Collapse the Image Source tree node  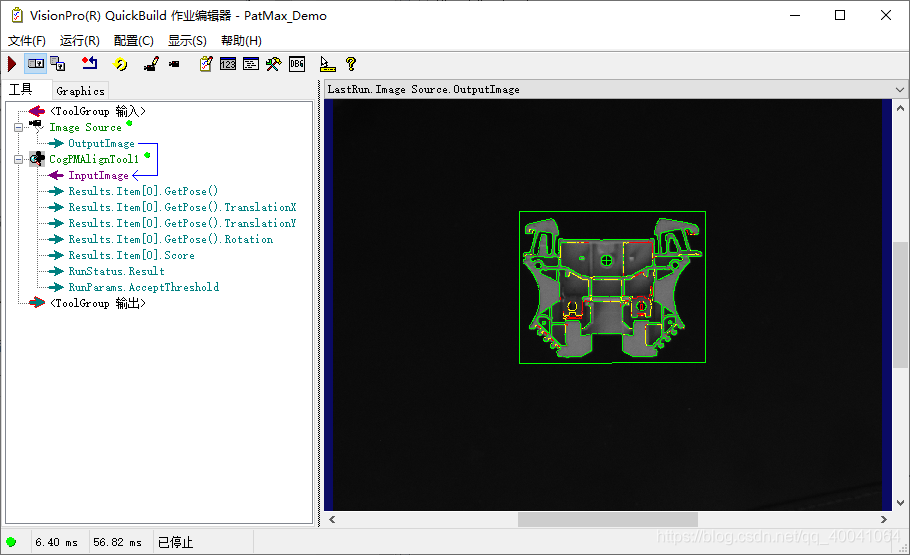pyautogui.click(x=19, y=127)
